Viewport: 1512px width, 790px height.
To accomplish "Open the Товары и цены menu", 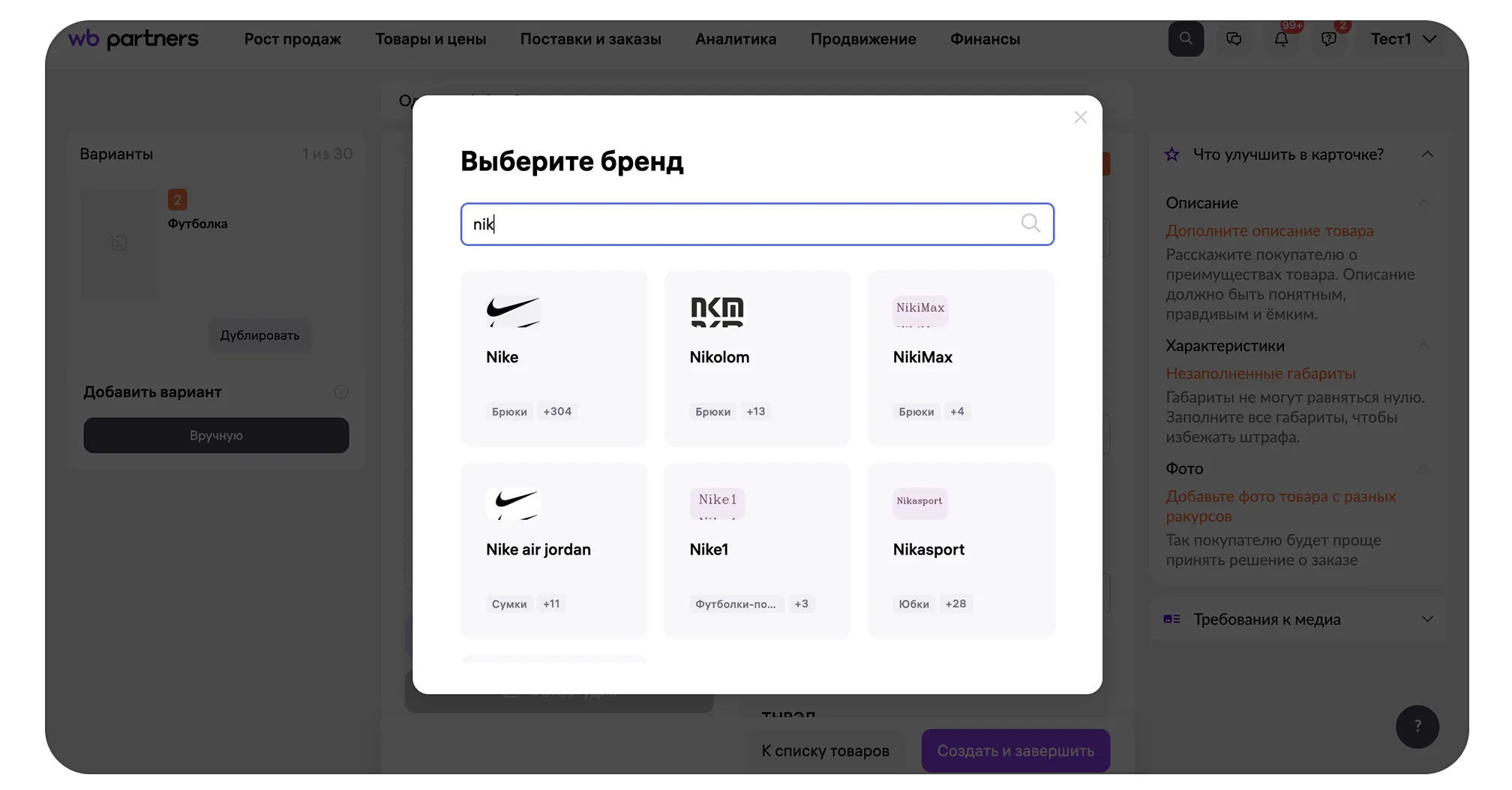I will [x=430, y=39].
